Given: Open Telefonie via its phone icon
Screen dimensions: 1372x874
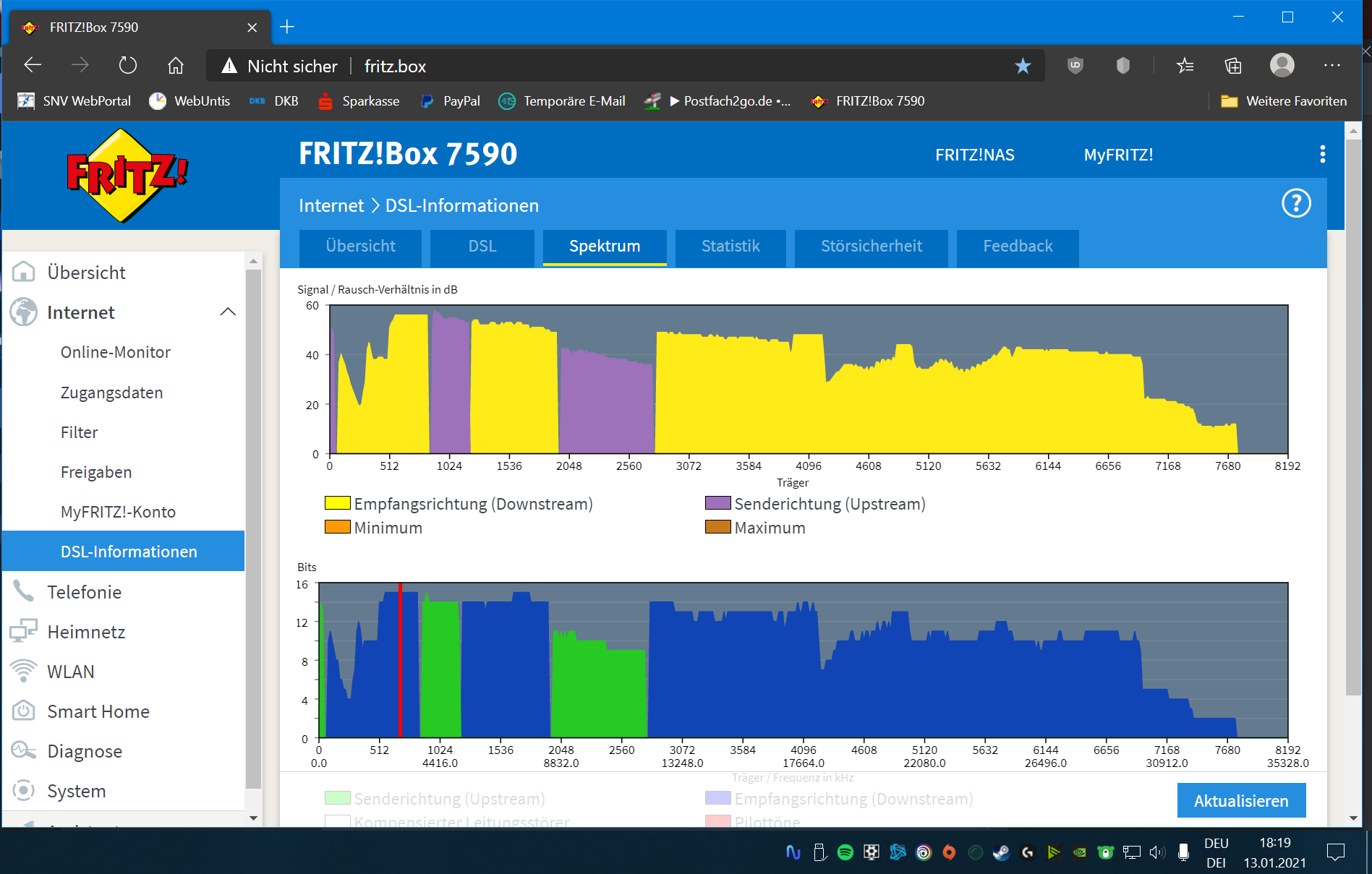Looking at the screenshot, I should pyautogui.click(x=24, y=592).
